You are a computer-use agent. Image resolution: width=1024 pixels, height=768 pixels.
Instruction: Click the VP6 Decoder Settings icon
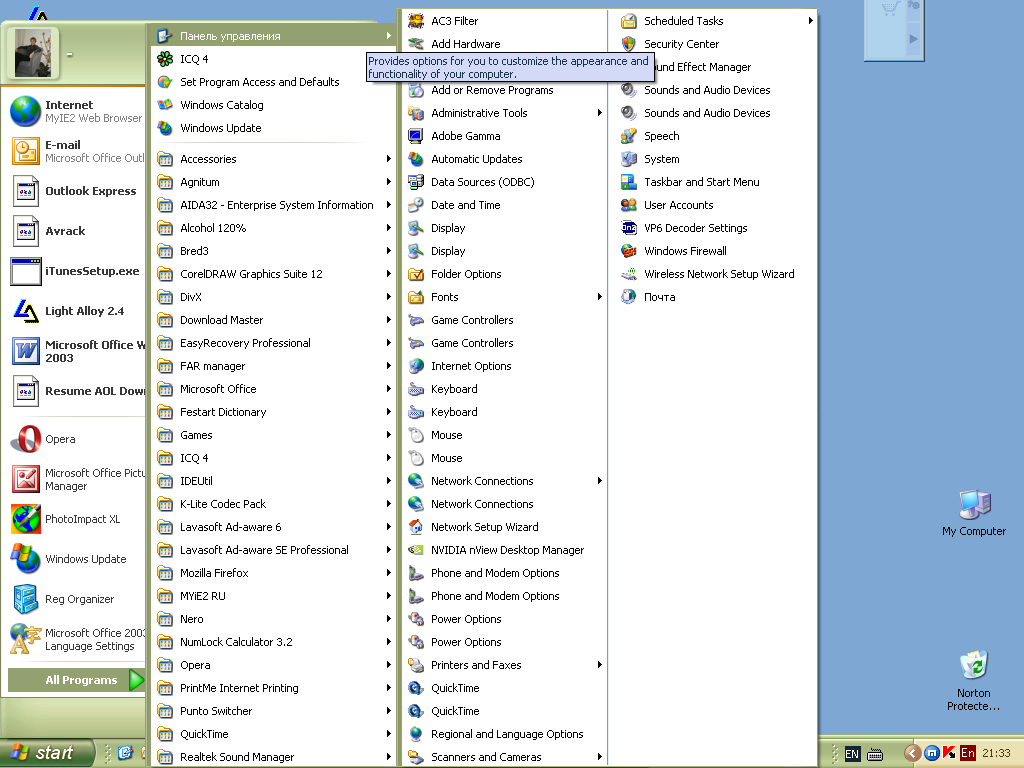click(629, 228)
